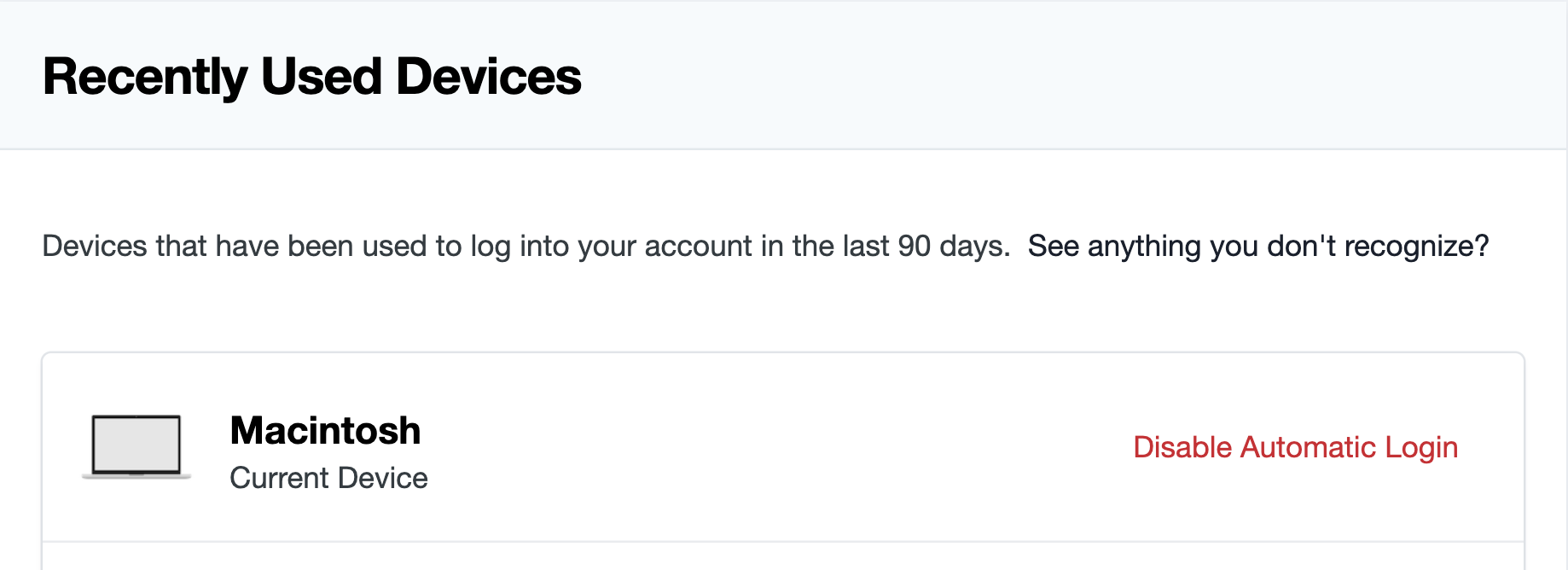Click blank area of the header banner

(x=1066, y=77)
